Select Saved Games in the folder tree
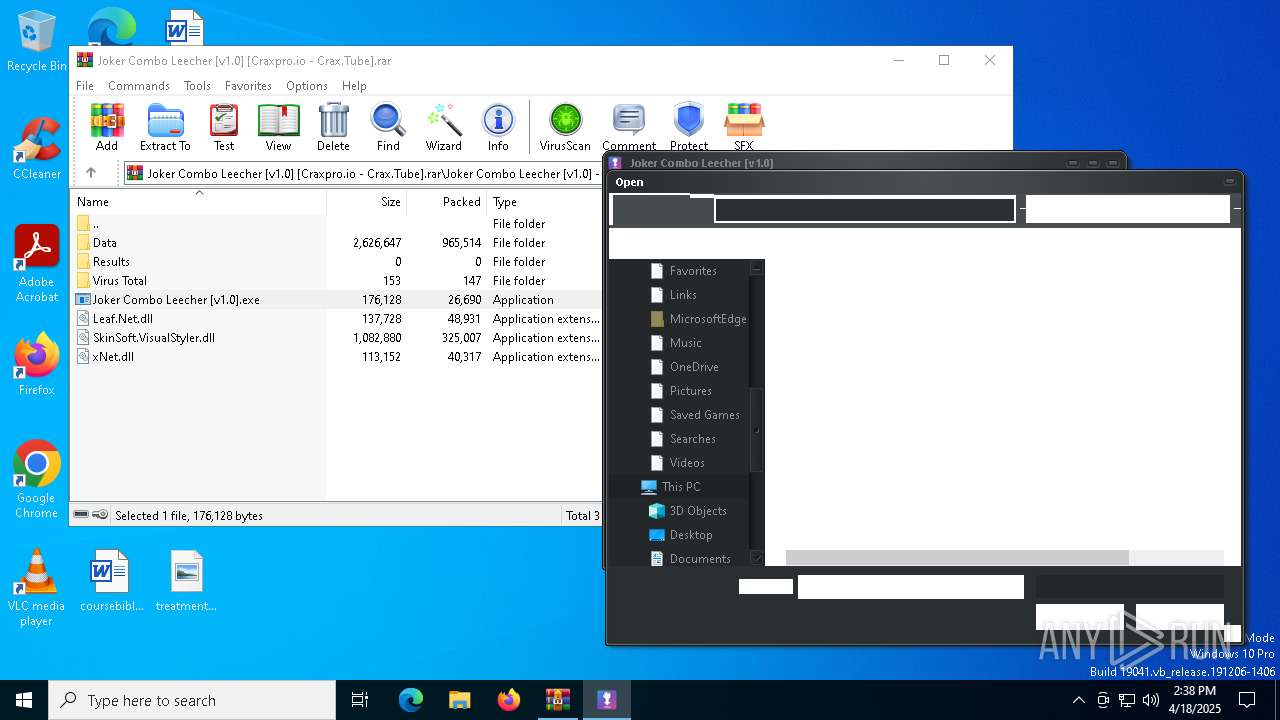The height and width of the screenshot is (720, 1280). click(705, 415)
